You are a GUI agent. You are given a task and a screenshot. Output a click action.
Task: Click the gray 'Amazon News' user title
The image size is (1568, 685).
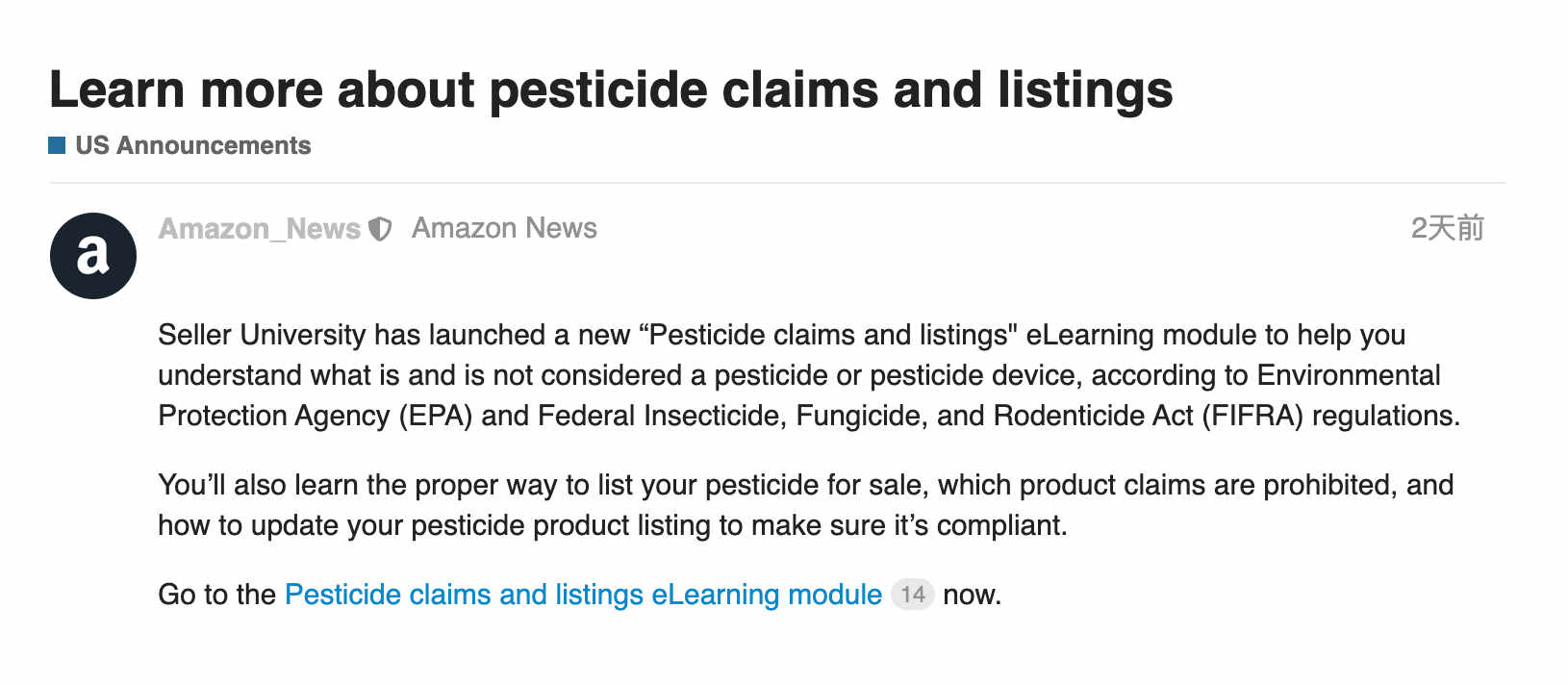coord(504,228)
